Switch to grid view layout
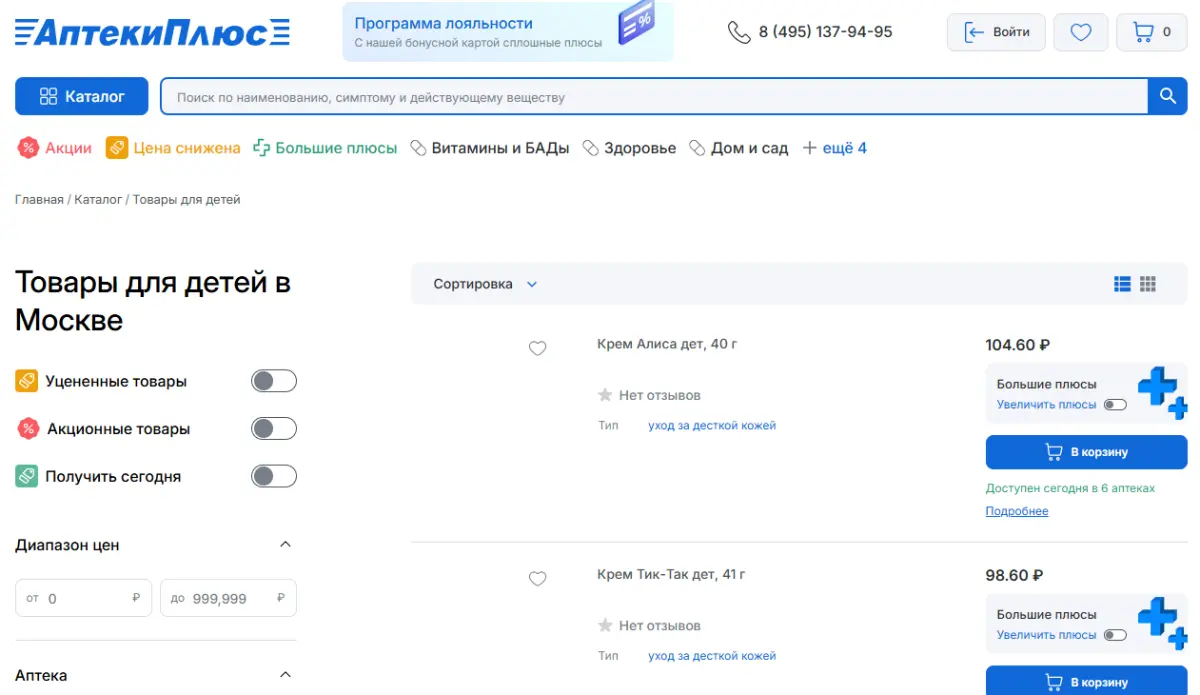The height and width of the screenshot is (695, 1200). [1148, 284]
